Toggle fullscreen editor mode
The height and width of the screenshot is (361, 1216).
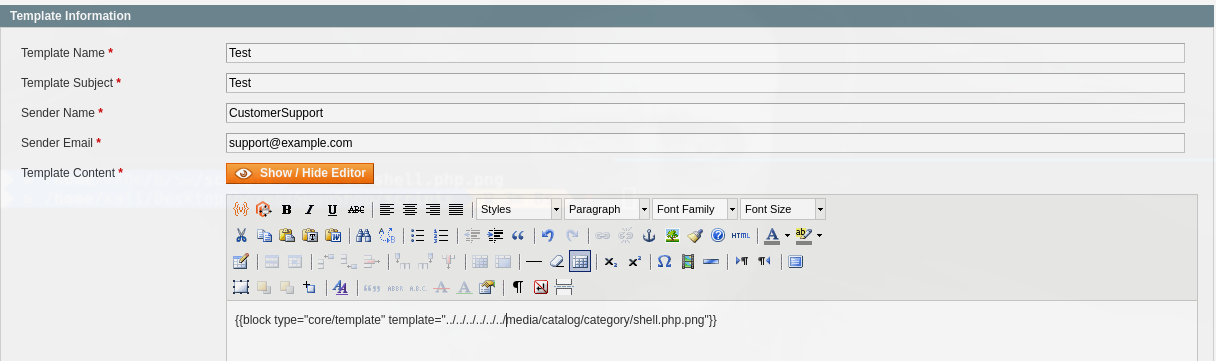tap(796, 262)
